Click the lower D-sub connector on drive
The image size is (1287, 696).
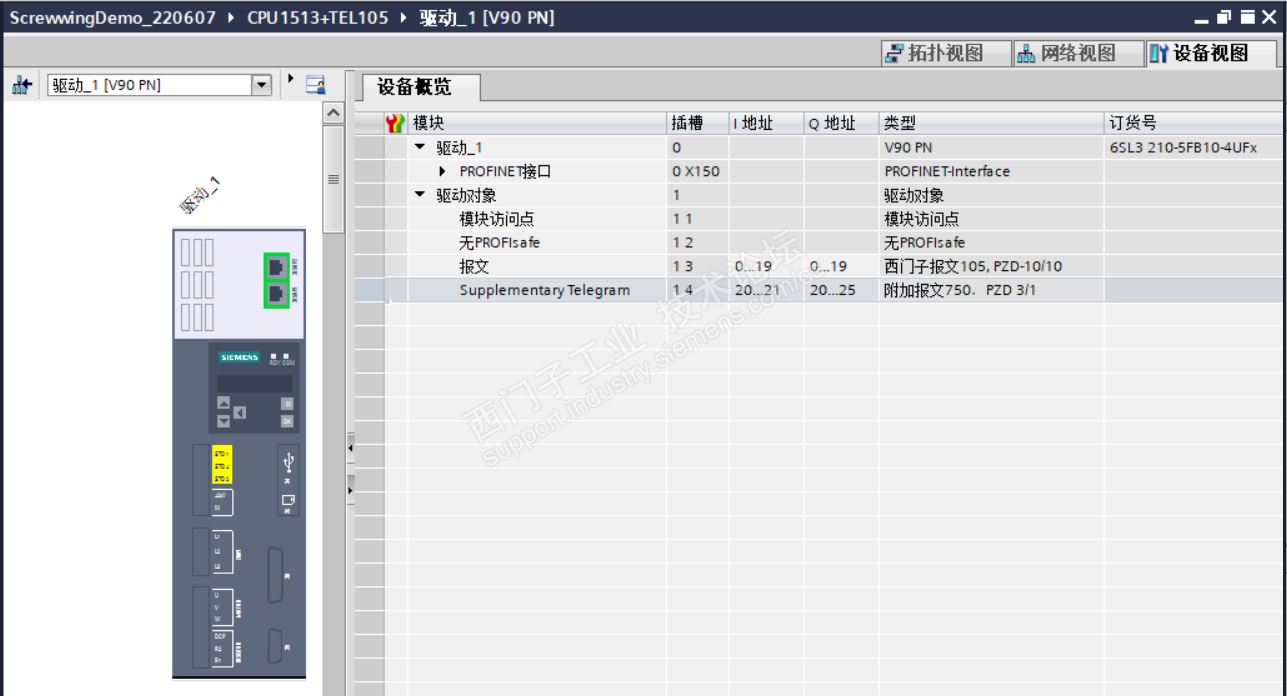click(275, 647)
